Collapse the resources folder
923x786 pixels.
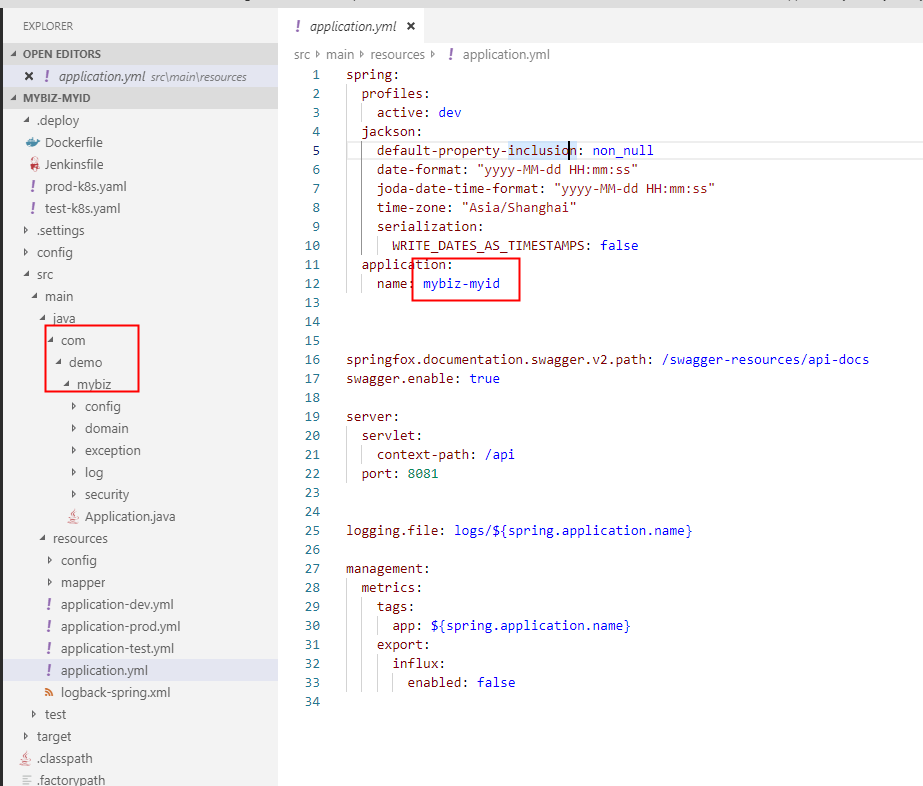point(42,538)
